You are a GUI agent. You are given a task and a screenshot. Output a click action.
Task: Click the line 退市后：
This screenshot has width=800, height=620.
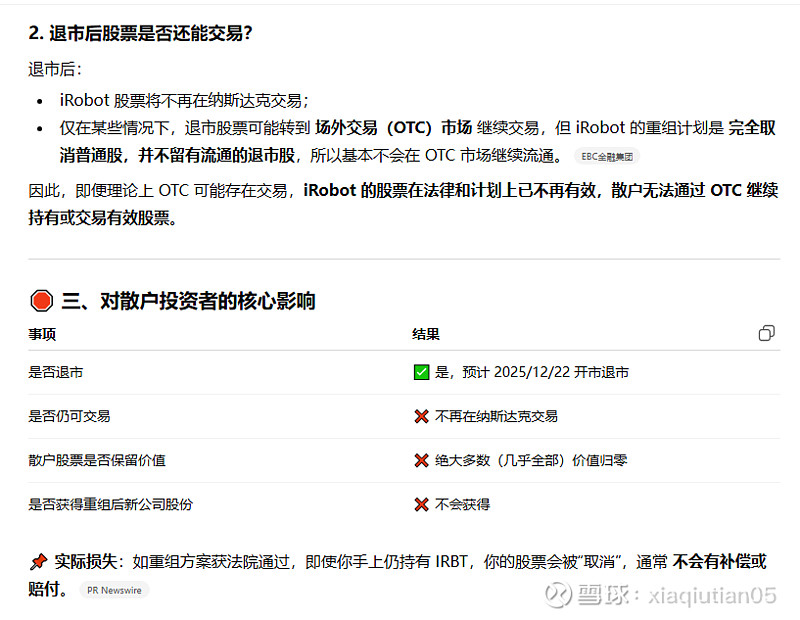[x=55, y=69]
